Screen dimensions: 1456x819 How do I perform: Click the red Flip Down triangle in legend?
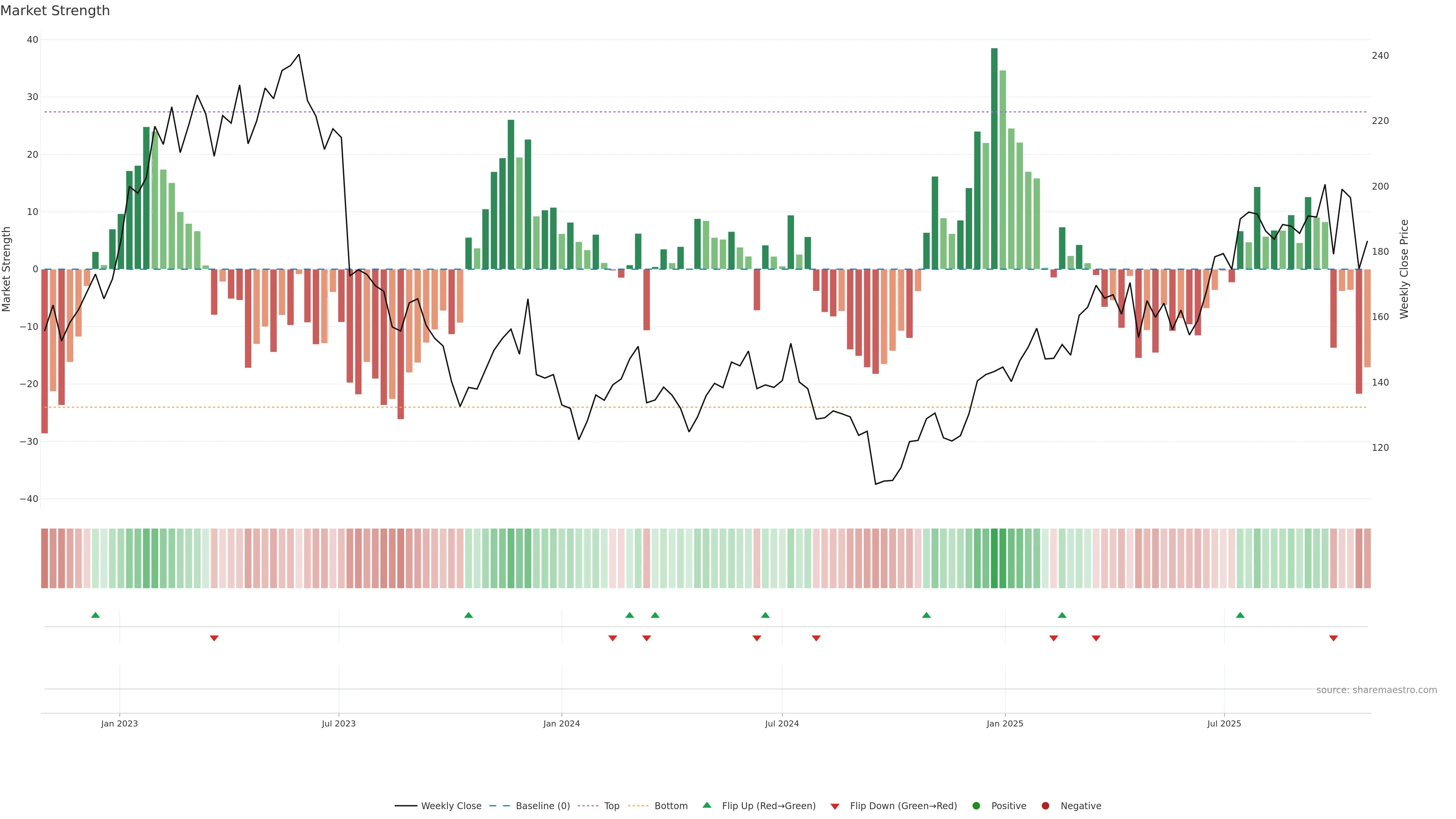pyautogui.click(x=835, y=806)
